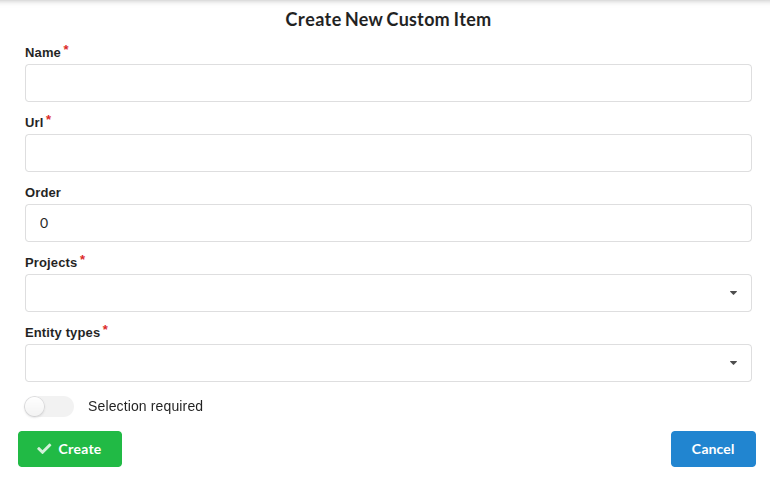This screenshot has width=770, height=482.
Task: Click the "Projects" field label
Action: [x=51, y=262]
